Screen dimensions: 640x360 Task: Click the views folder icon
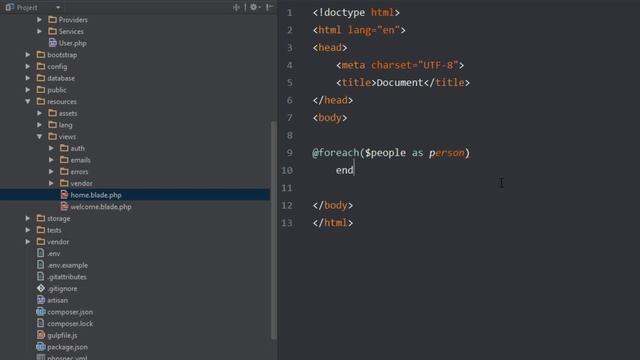[52, 136]
